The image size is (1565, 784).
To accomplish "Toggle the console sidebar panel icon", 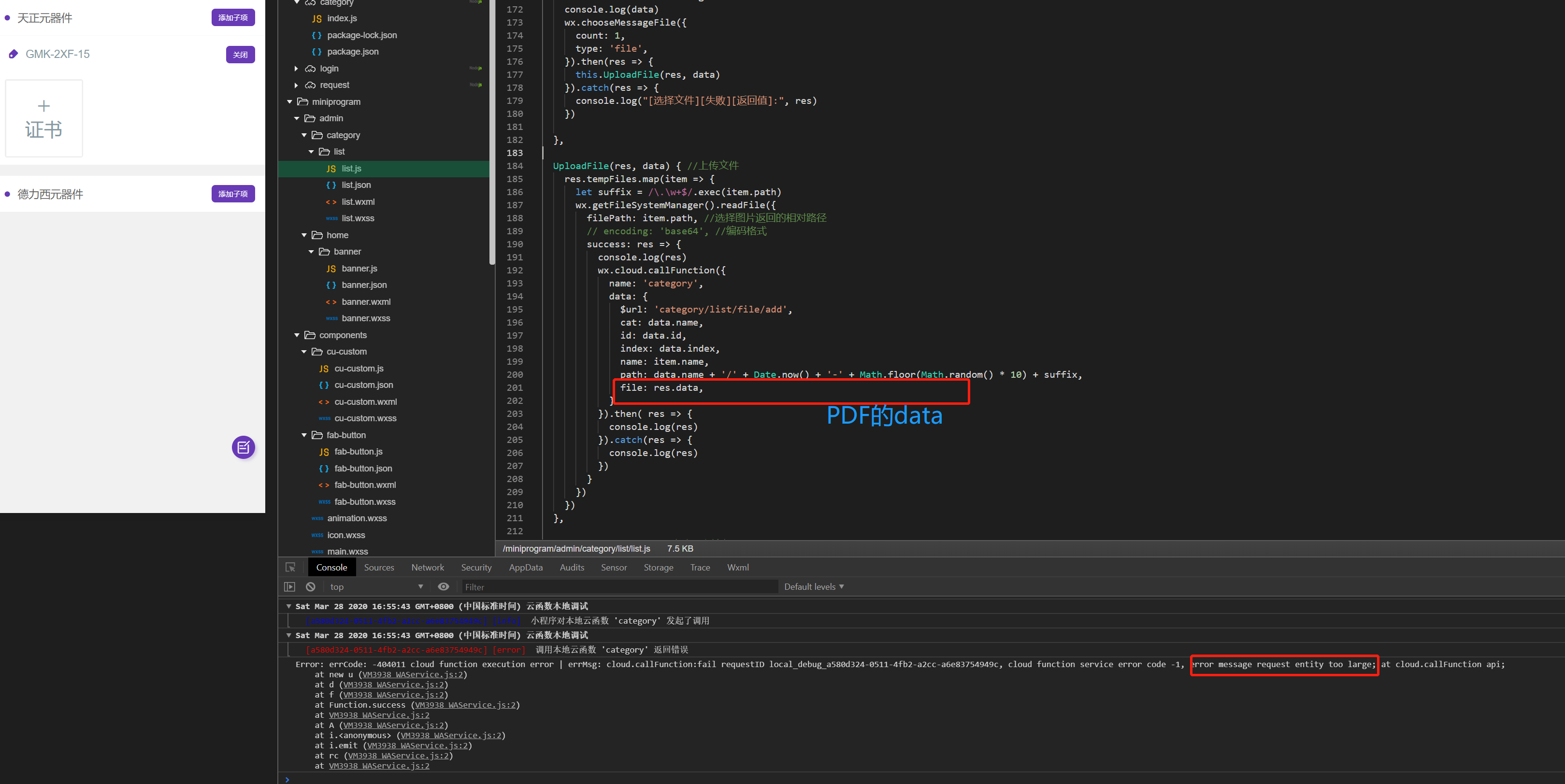I will [290, 586].
